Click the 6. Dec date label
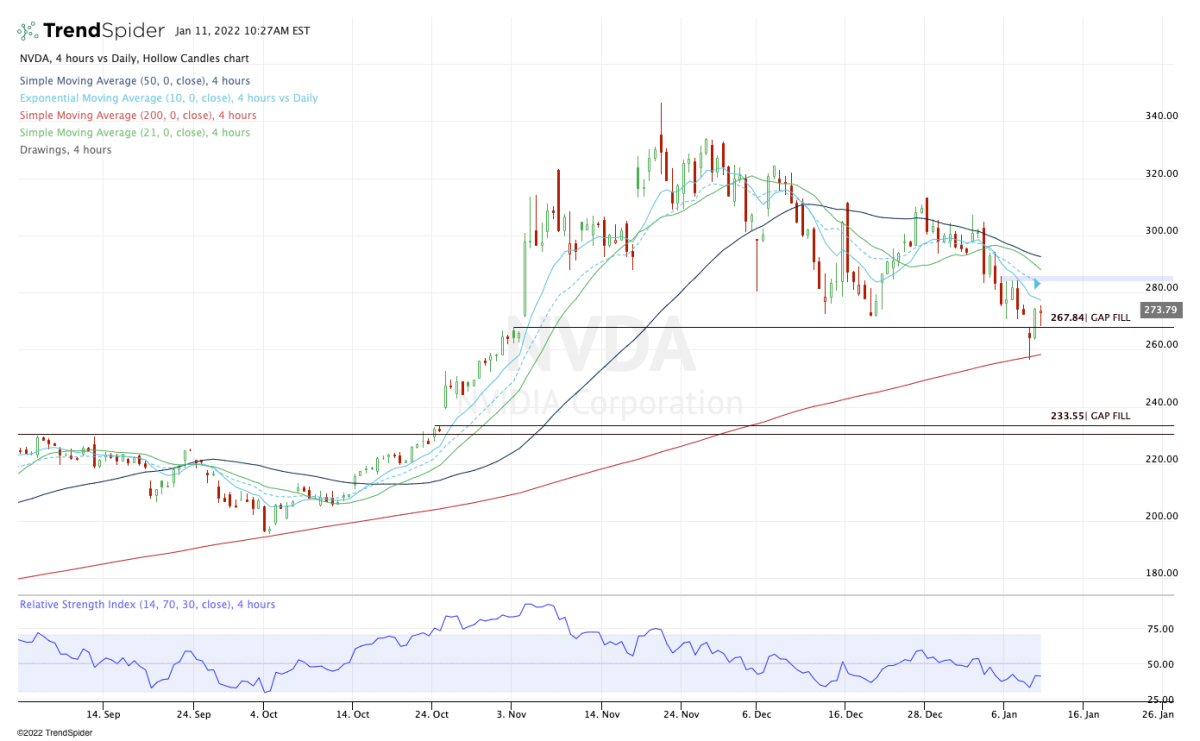This screenshot has height=741, width=1200. click(757, 715)
